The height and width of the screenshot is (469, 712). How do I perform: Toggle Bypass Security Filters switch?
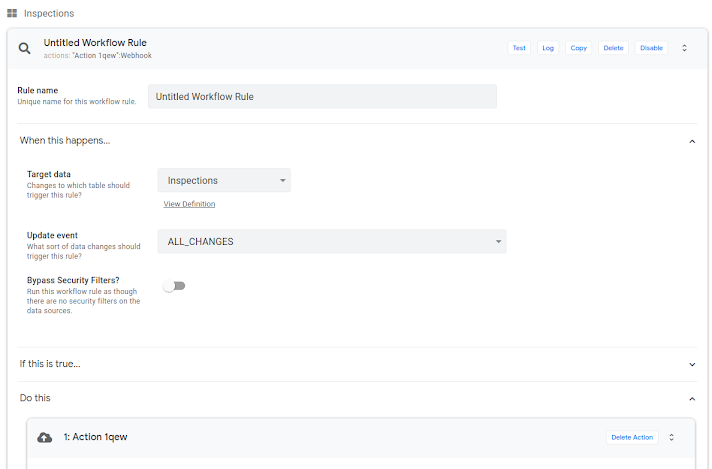pyautogui.click(x=175, y=286)
